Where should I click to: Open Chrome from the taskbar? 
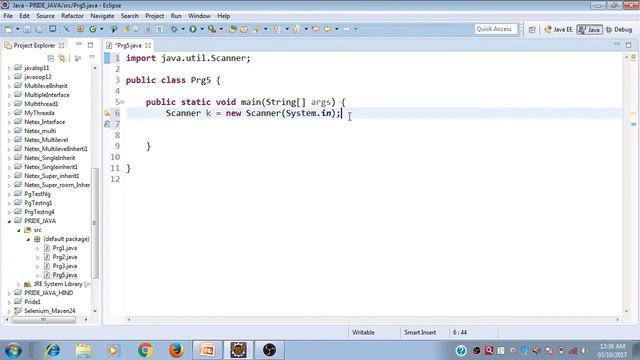click(145, 350)
